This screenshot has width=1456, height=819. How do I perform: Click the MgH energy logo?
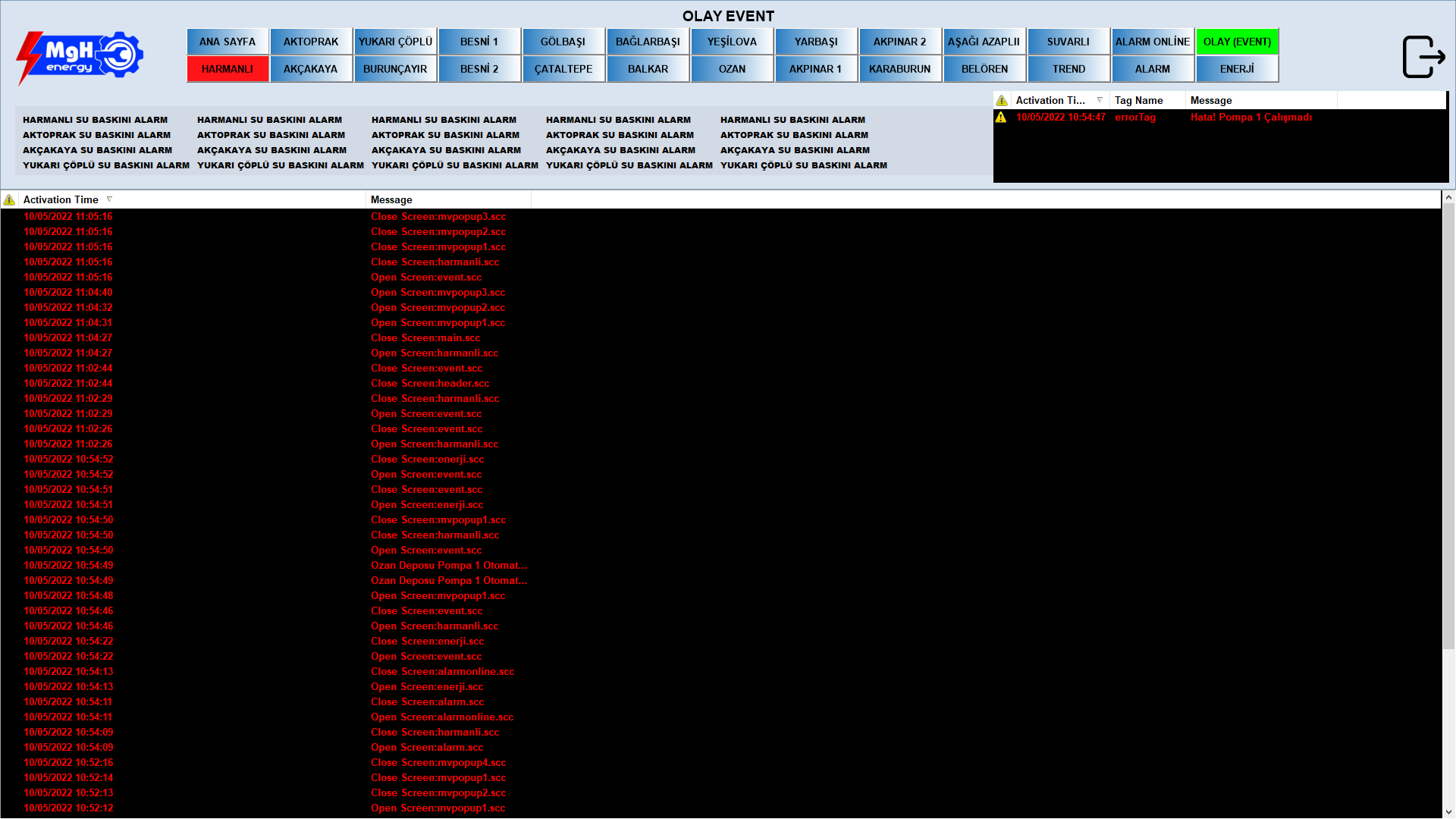point(80,57)
